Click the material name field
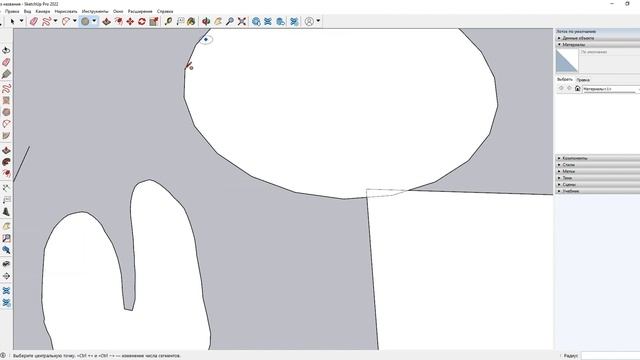640x360 pixels. (610, 52)
